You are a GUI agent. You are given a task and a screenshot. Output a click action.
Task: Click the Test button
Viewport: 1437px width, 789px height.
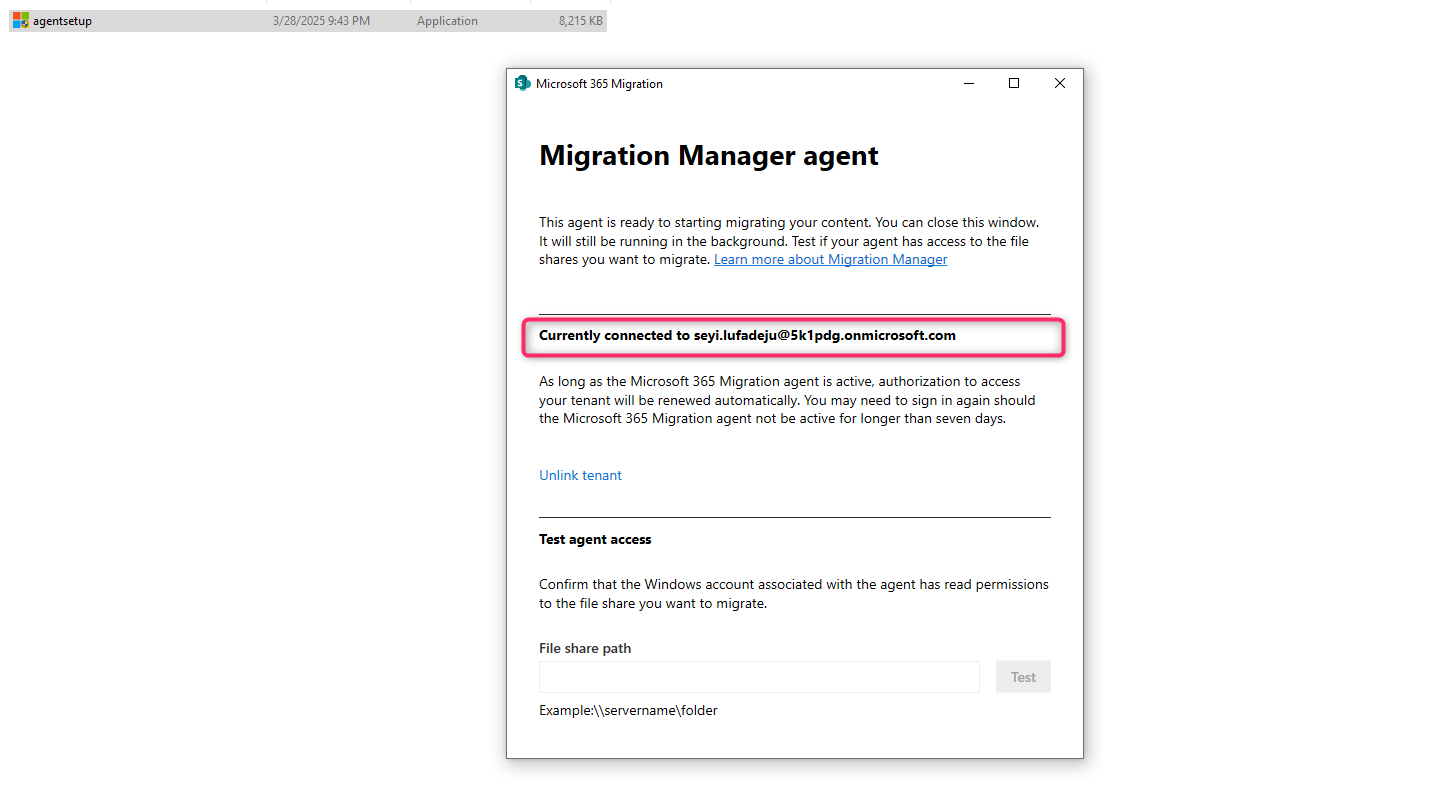pyautogui.click(x=1023, y=677)
